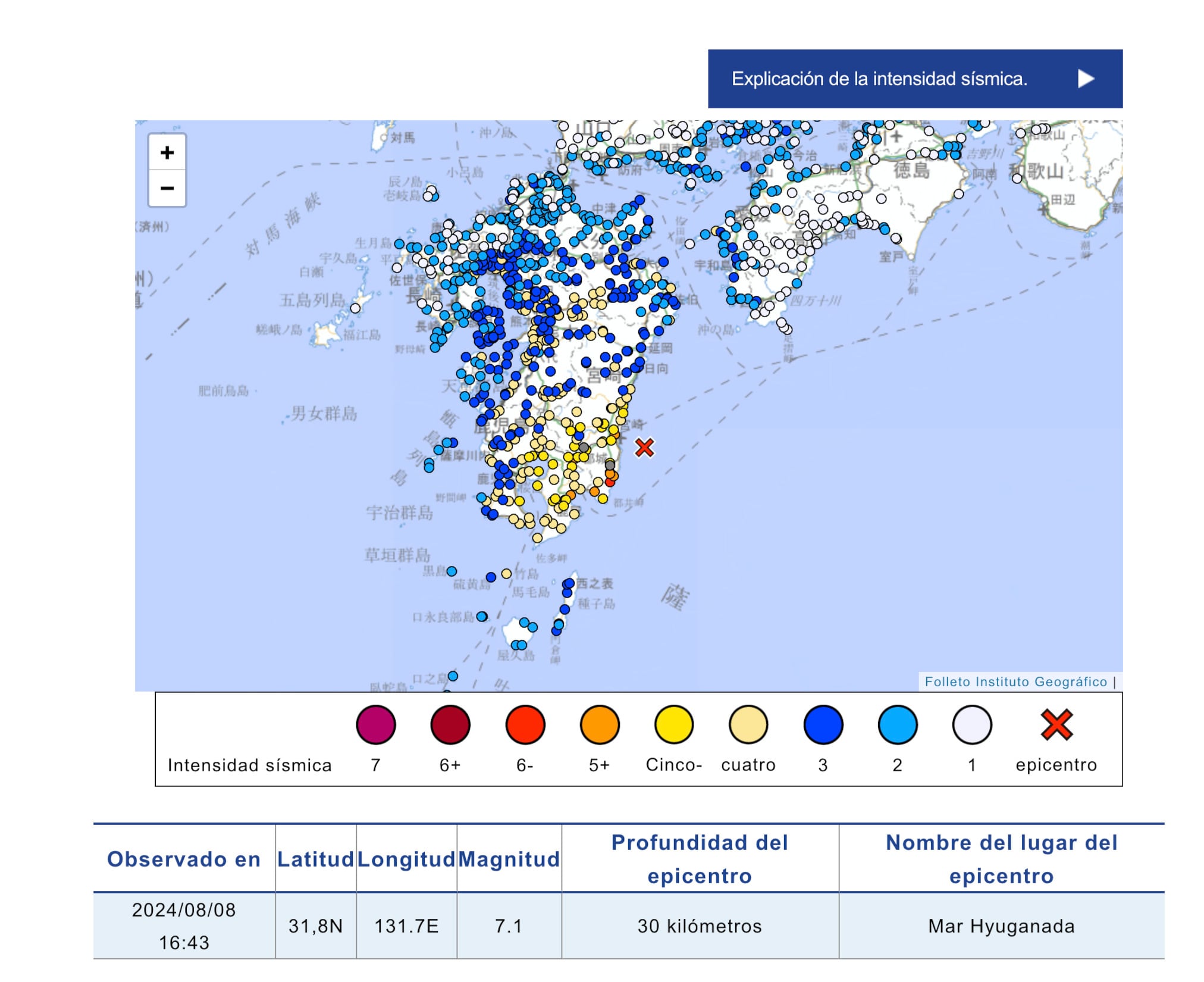This screenshot has height=982, width=1204.
Task: Click the red X epicenter marker on map
Action: 644,448
